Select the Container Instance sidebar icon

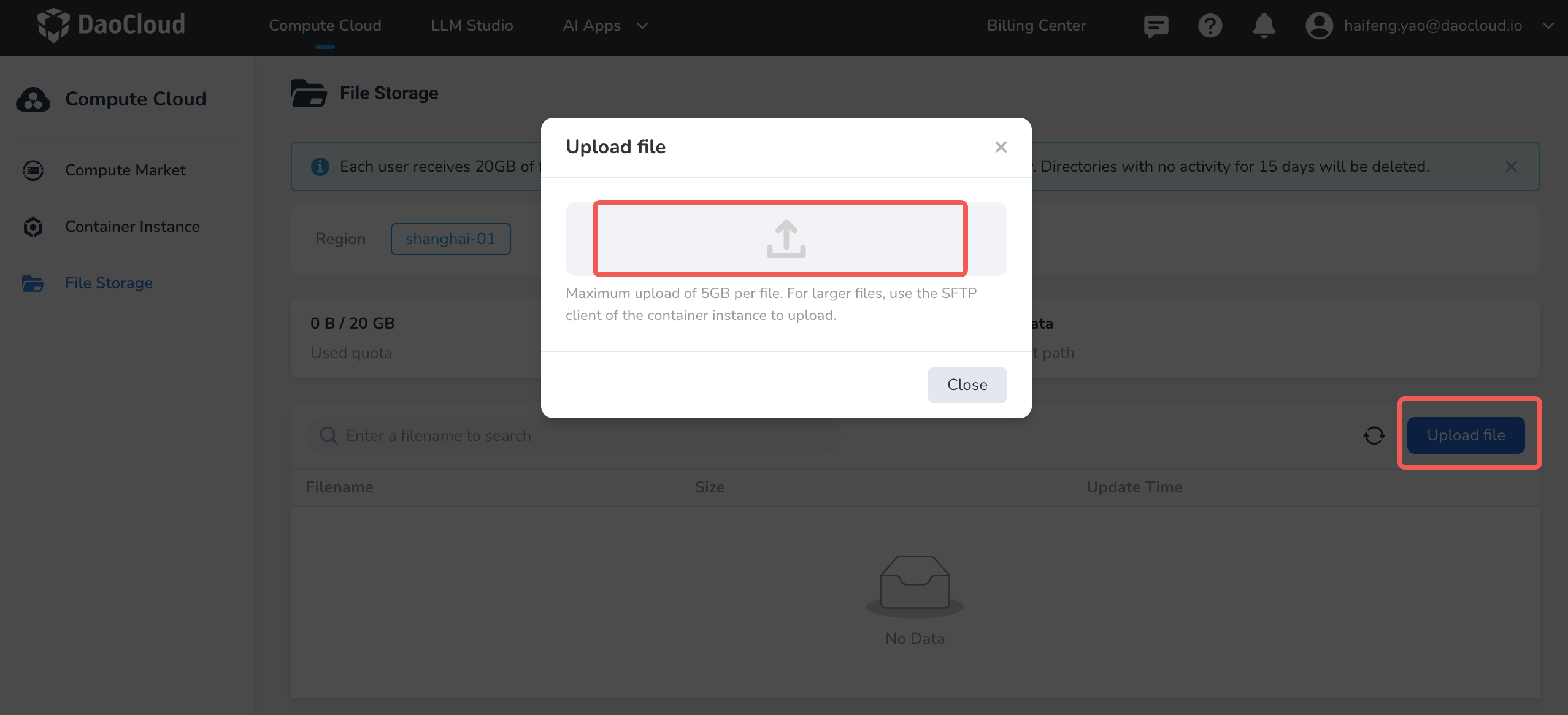[33, 226]
